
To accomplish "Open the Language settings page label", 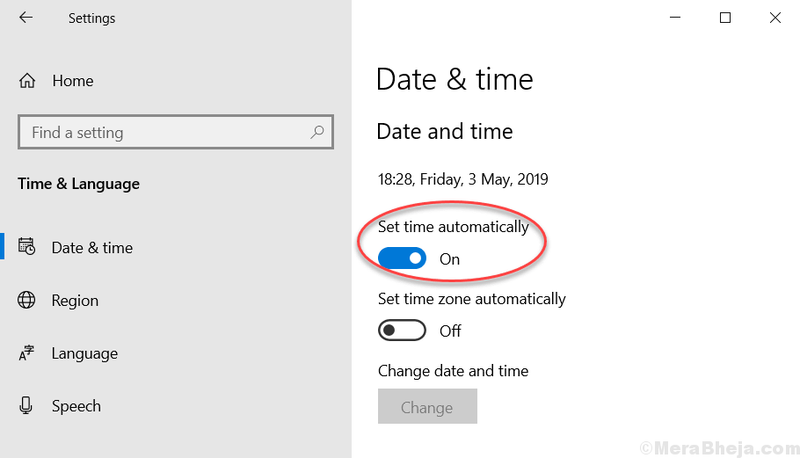I will coord(85,353).
